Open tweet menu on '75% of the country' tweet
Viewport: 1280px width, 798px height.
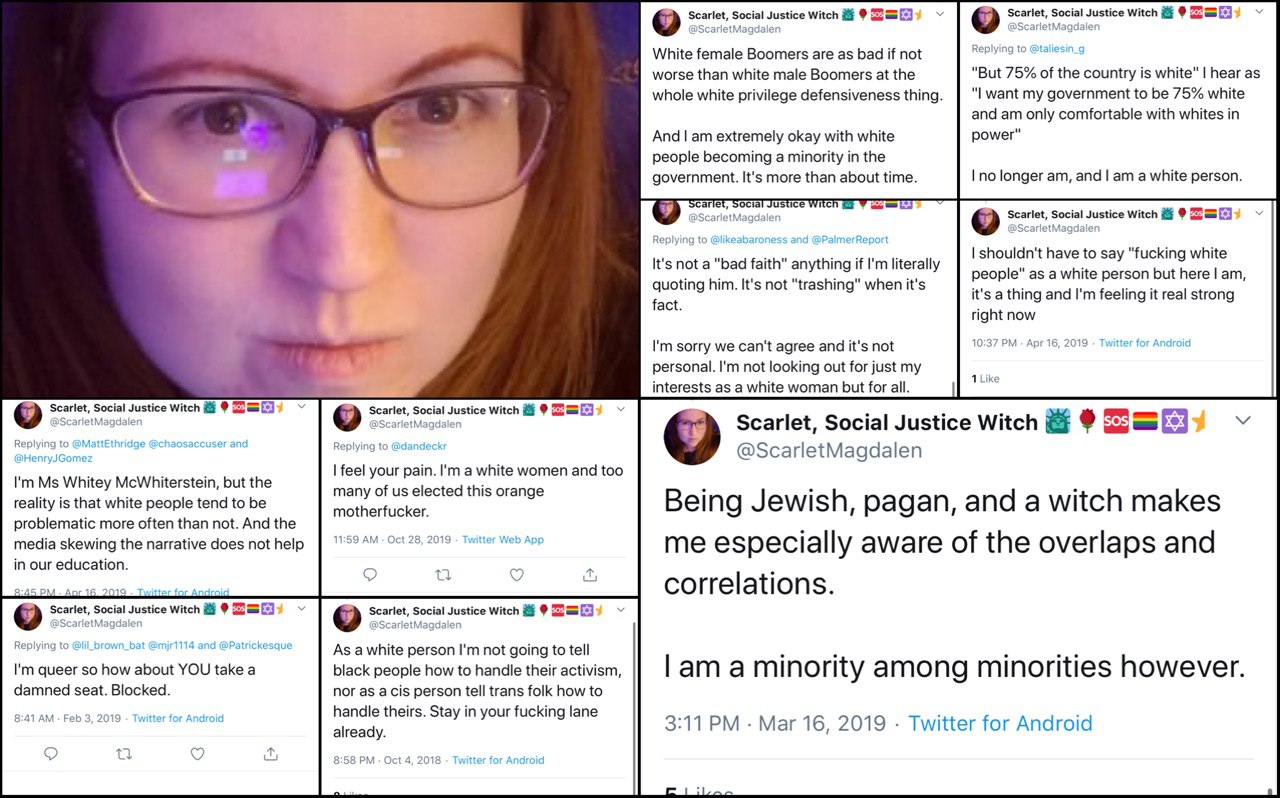pyautogui.click(x=1259, y=13)
